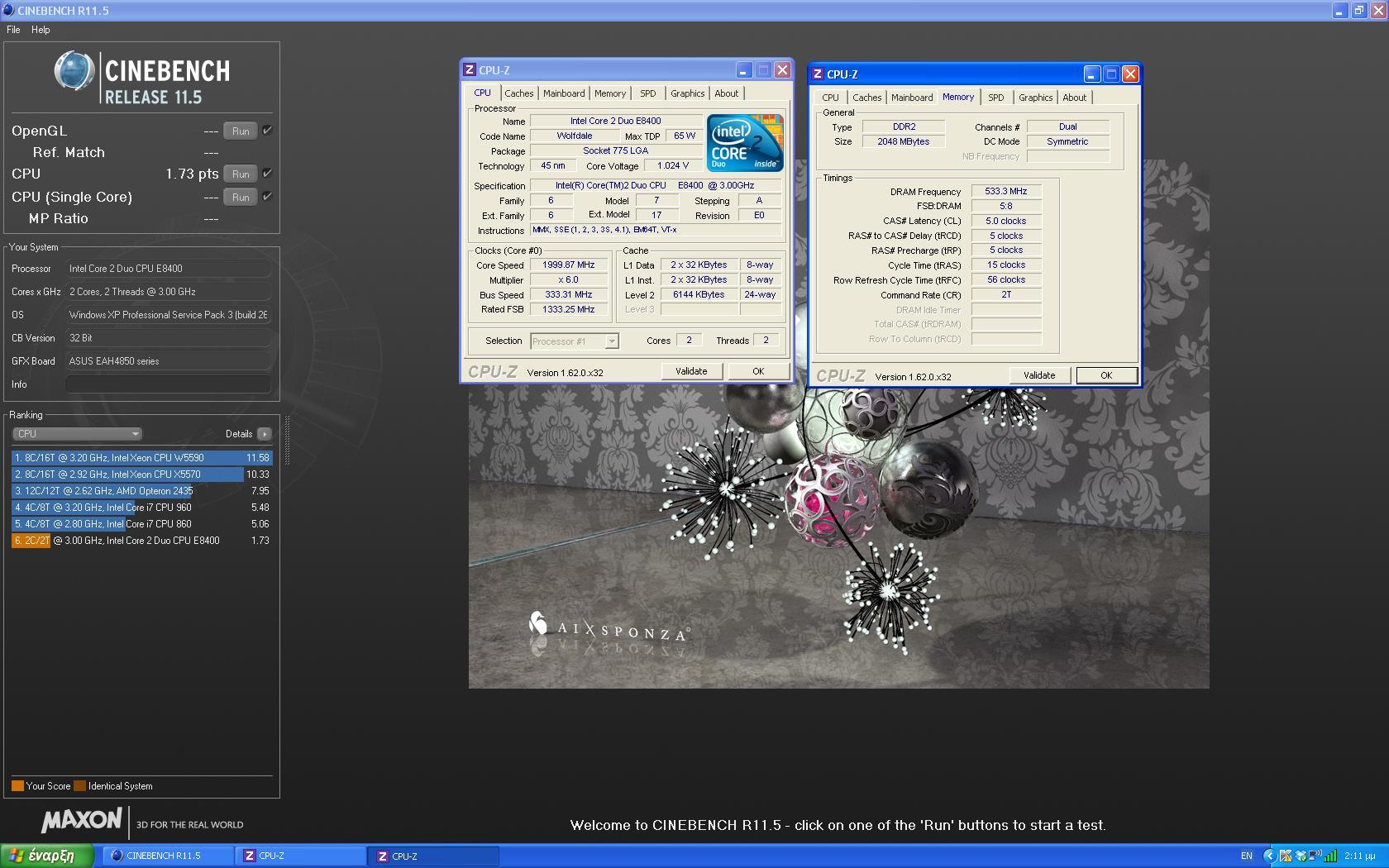Click the Dropbox tray icon

[x=1301, y=856]
